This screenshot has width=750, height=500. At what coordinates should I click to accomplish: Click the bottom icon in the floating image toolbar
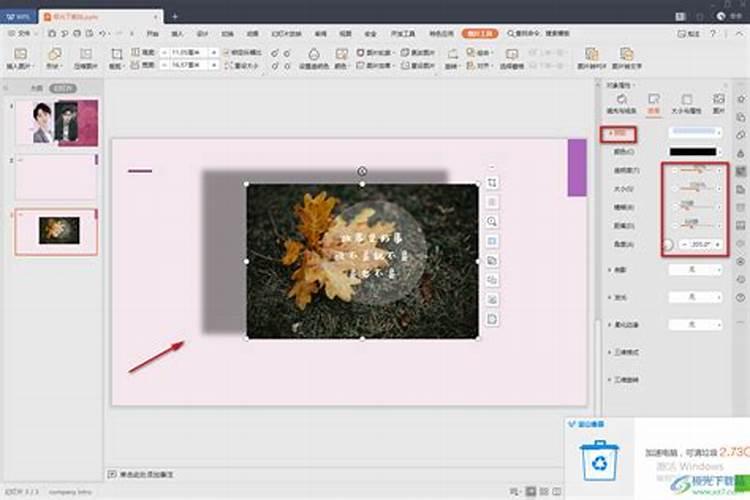(492, 318)
